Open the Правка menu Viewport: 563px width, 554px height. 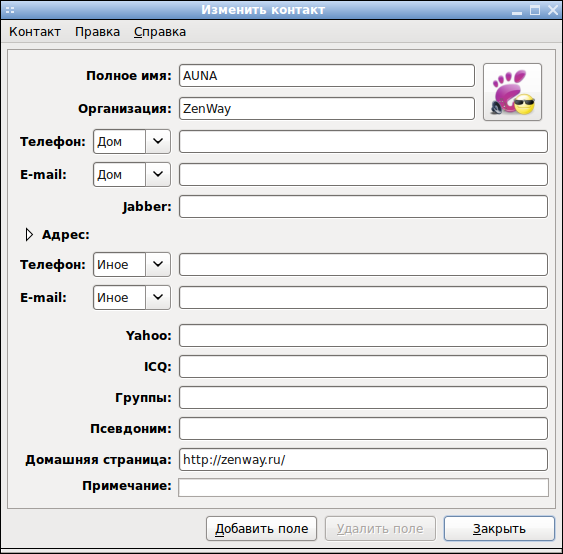coord(97,32)
